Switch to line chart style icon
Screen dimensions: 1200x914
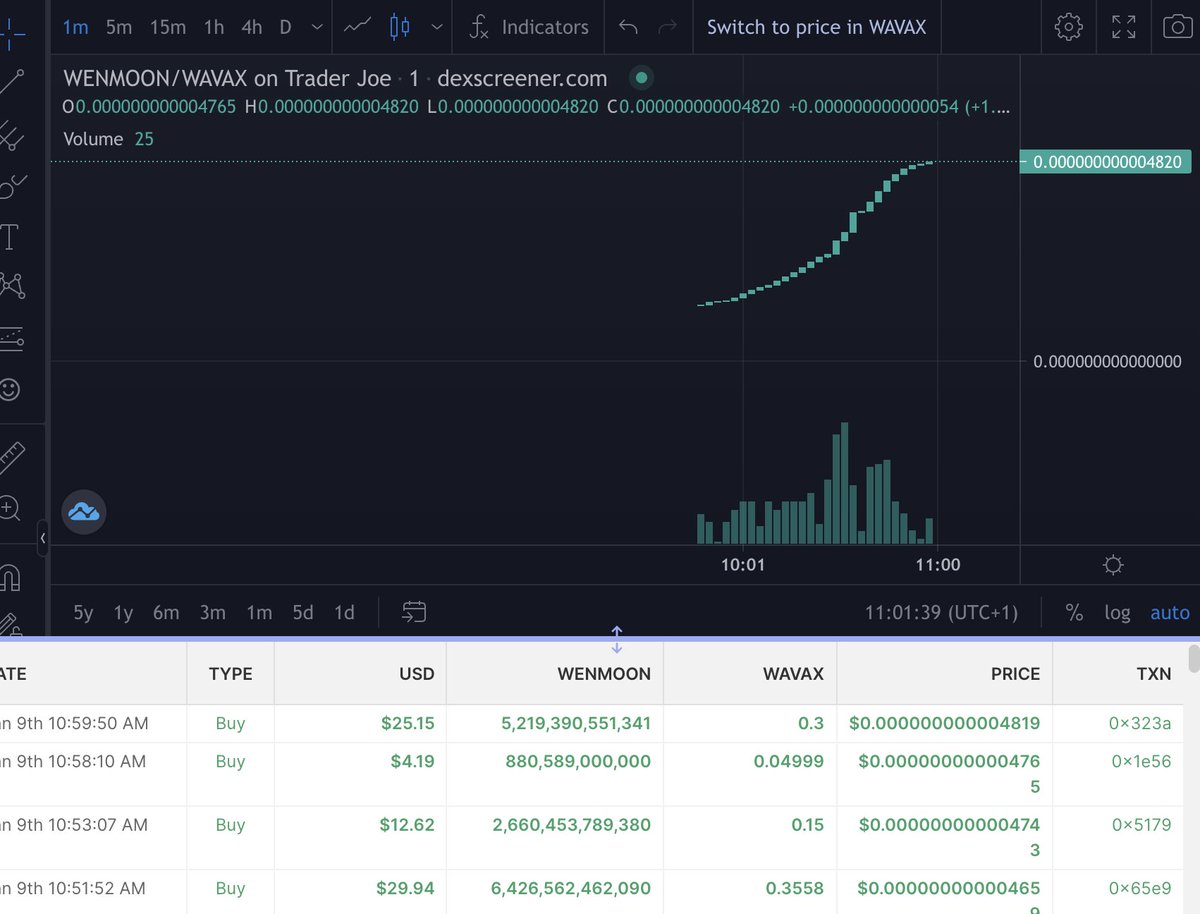tap(357, 27)
